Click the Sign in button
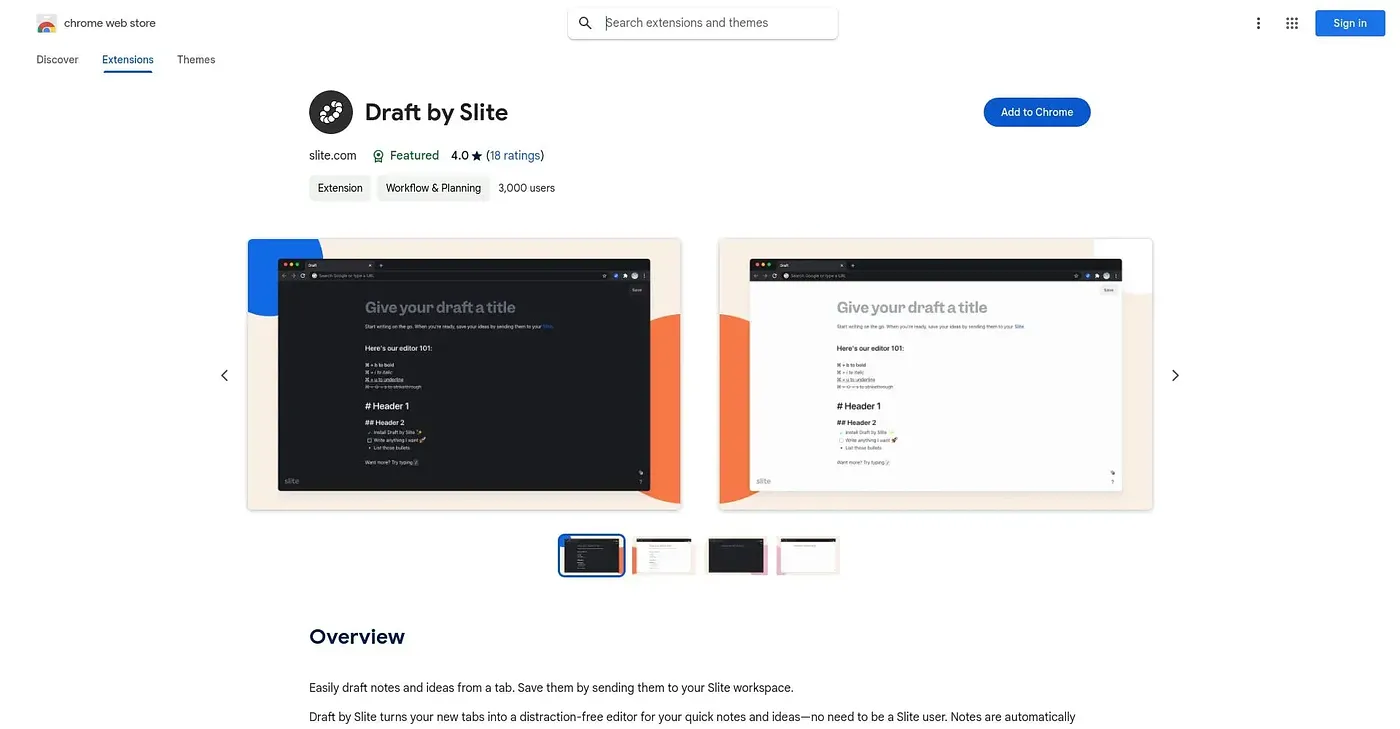 [1349, 23]
